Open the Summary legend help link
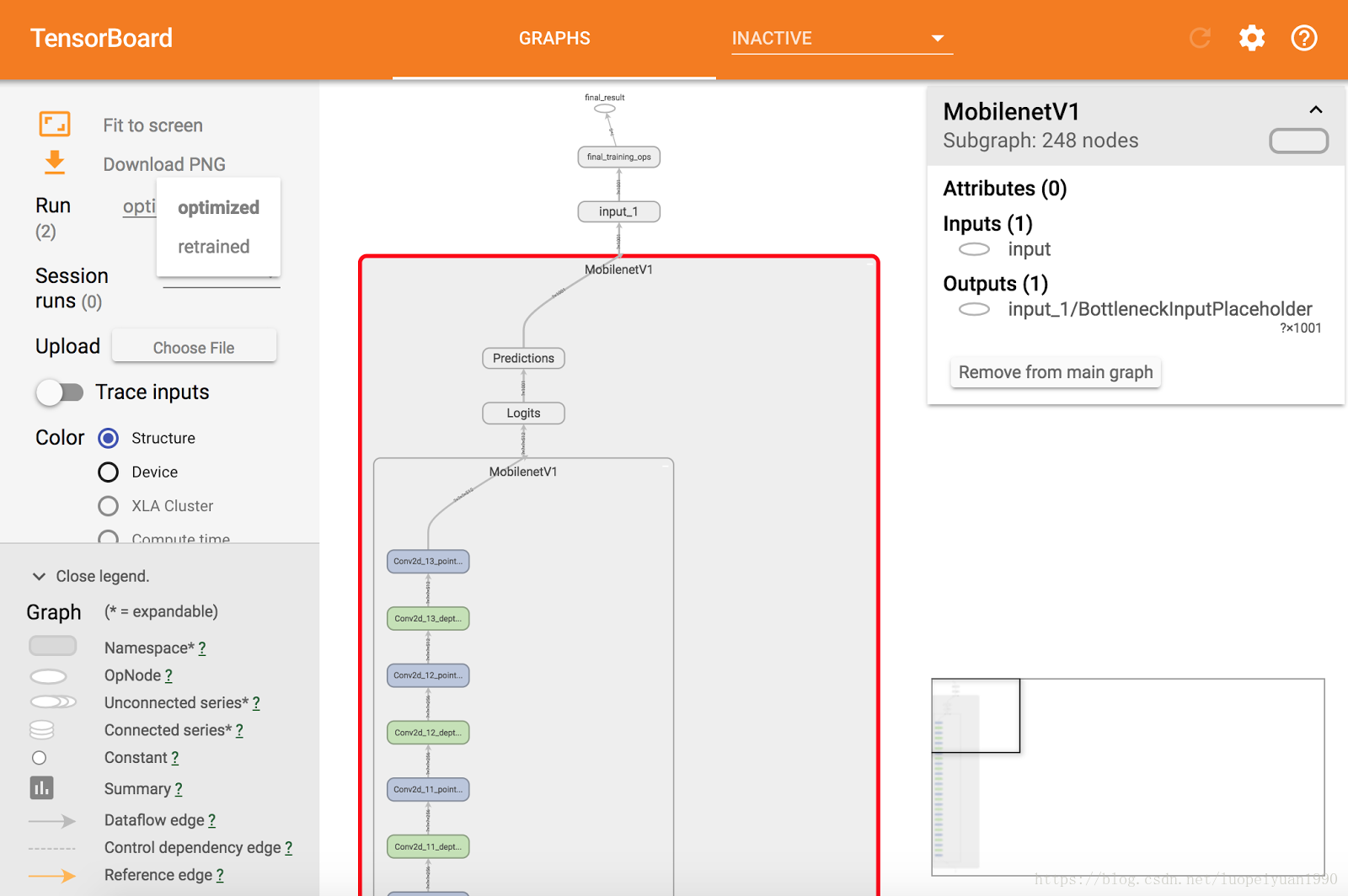The image size is (1348, 896). pyautogui.click(x=179, y=789)
